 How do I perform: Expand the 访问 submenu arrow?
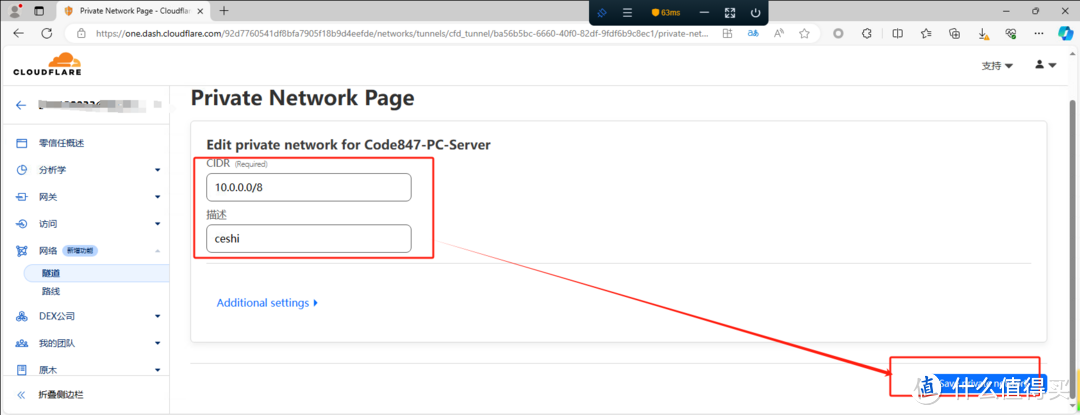click(x=157, y=224)
